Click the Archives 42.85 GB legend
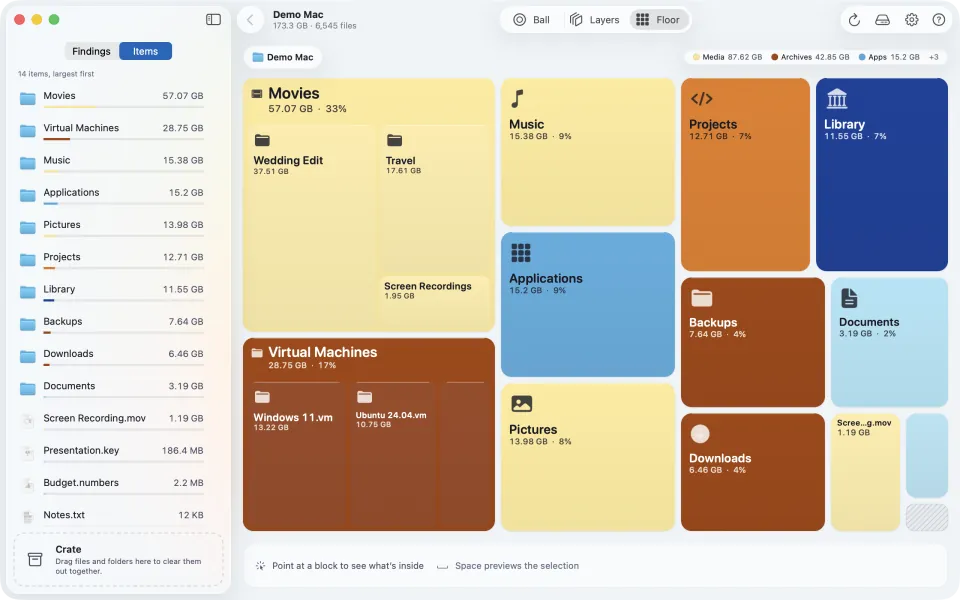Screen dimensions: 960x600 (810, 57)
